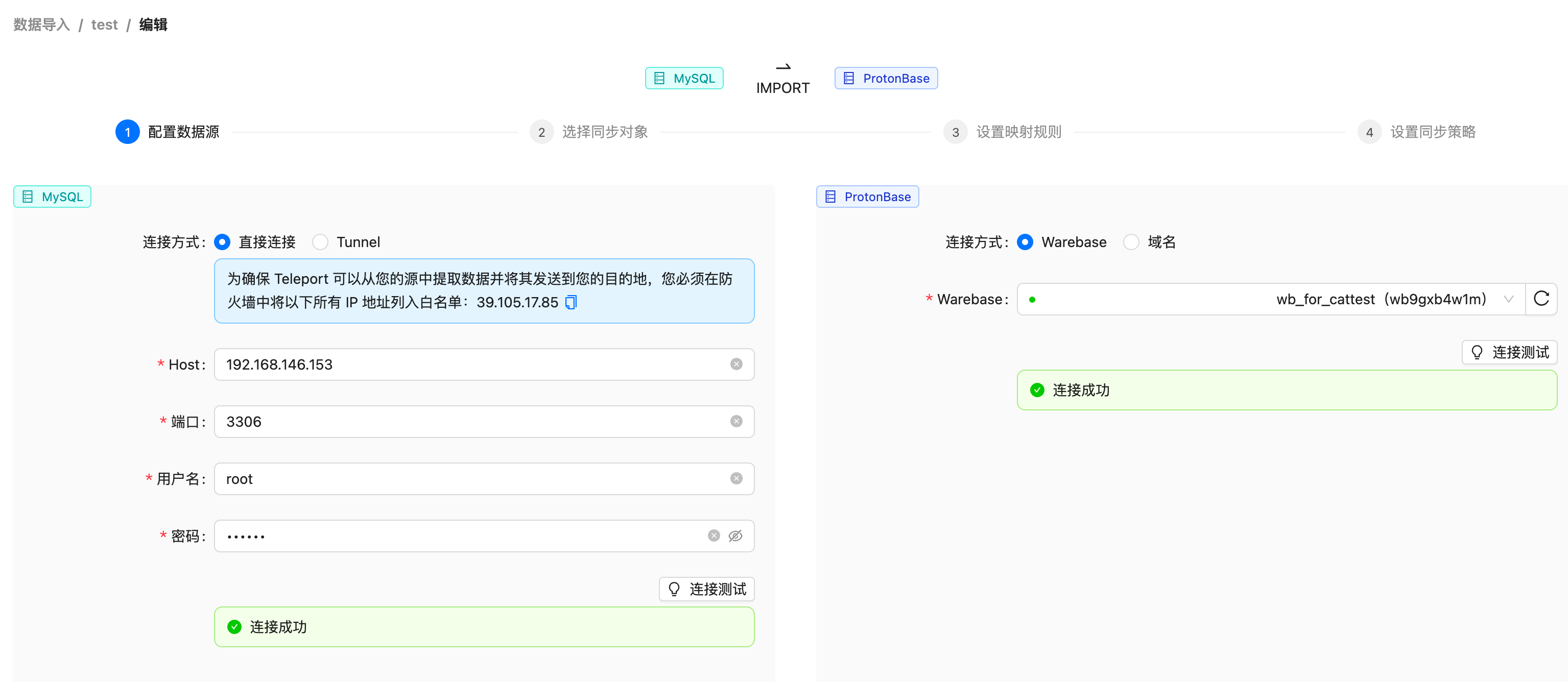Screen dimensions: 1568x682
Task: Go to step 1 配置数据源
Action: click(x=168, y=132)
